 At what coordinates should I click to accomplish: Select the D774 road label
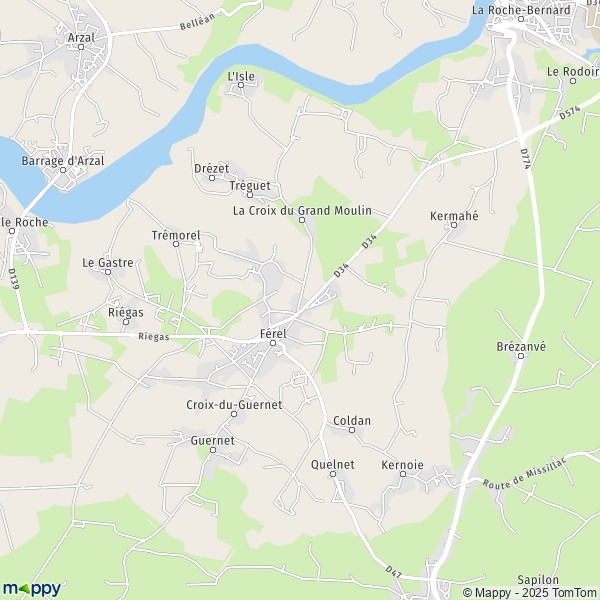[x=526, y=159]
